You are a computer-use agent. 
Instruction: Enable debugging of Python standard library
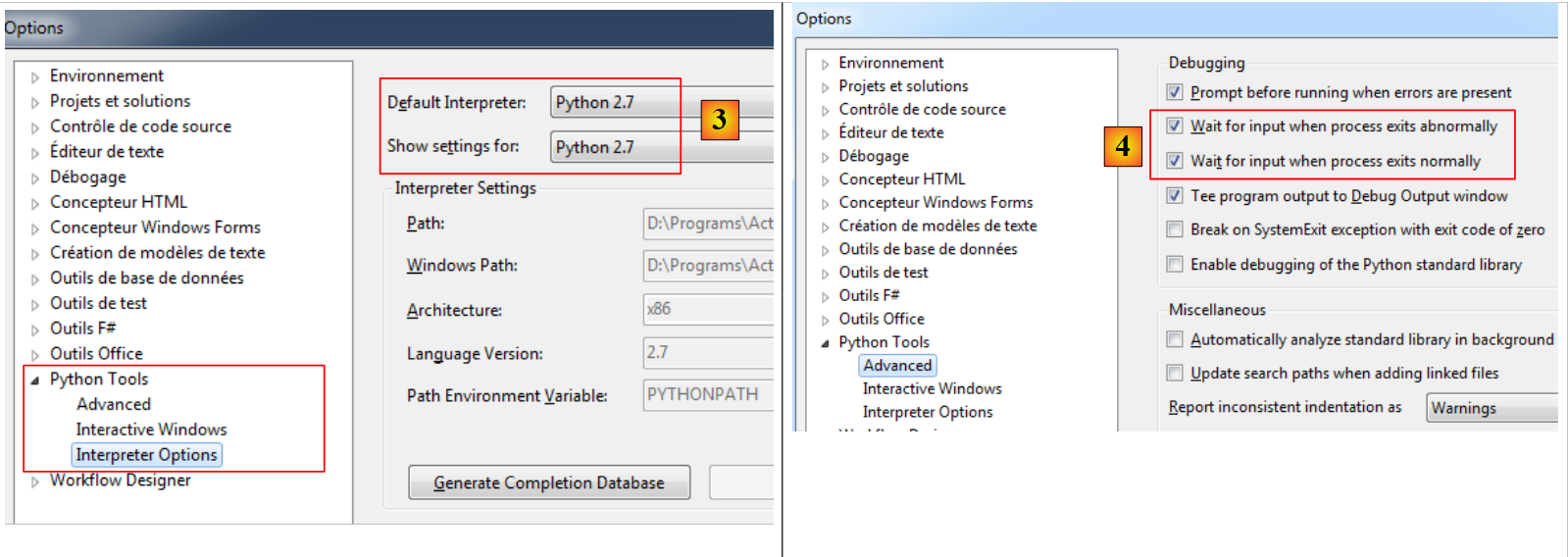coord(1174,265)
